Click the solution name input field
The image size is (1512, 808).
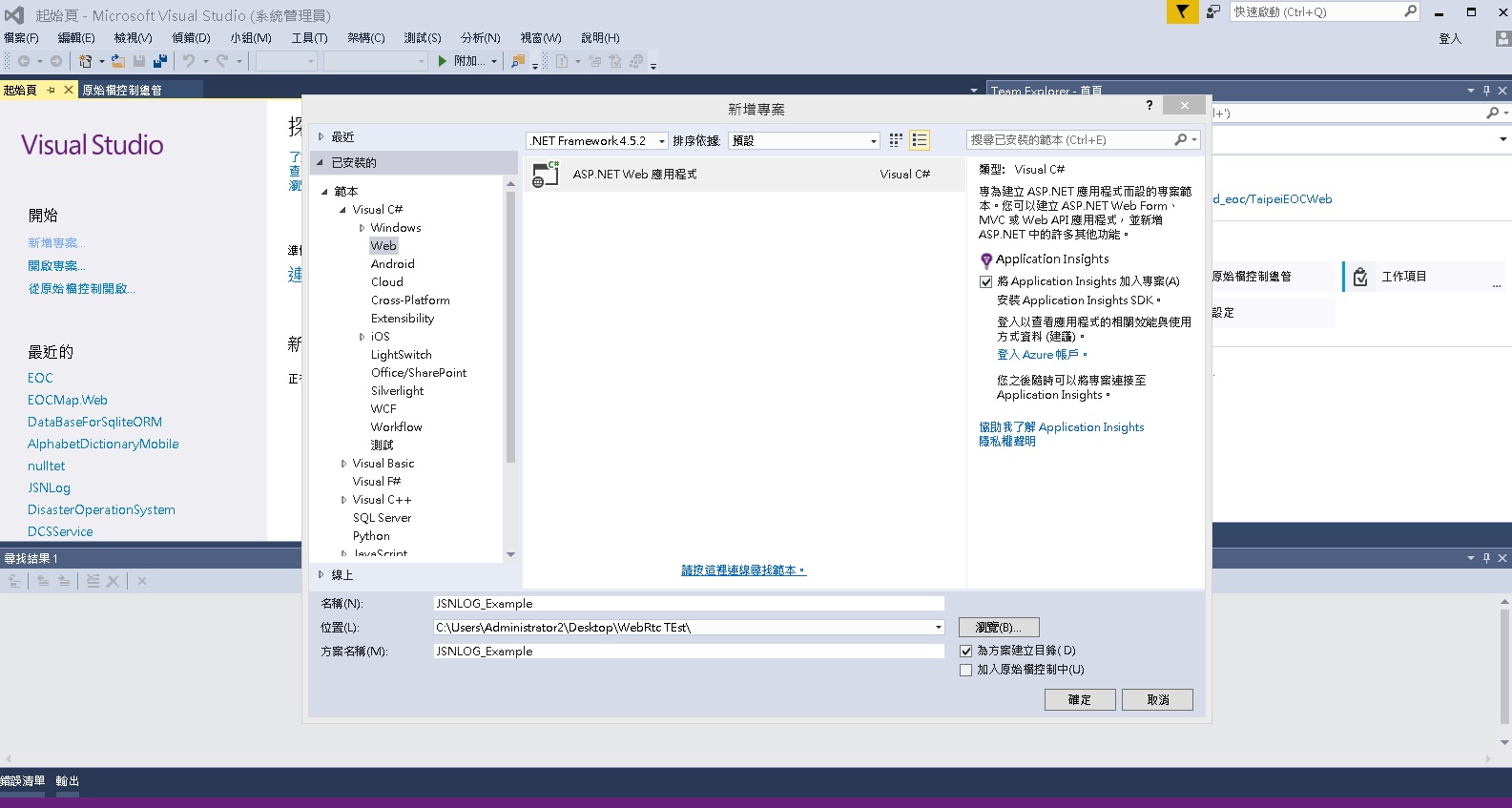click(689, 651)
